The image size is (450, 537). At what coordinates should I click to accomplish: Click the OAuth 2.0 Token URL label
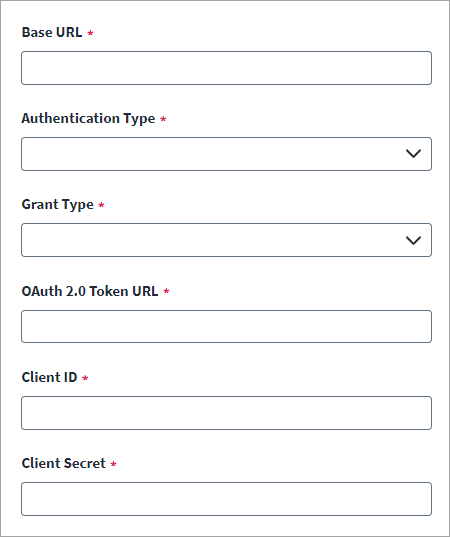pos(90,291)
